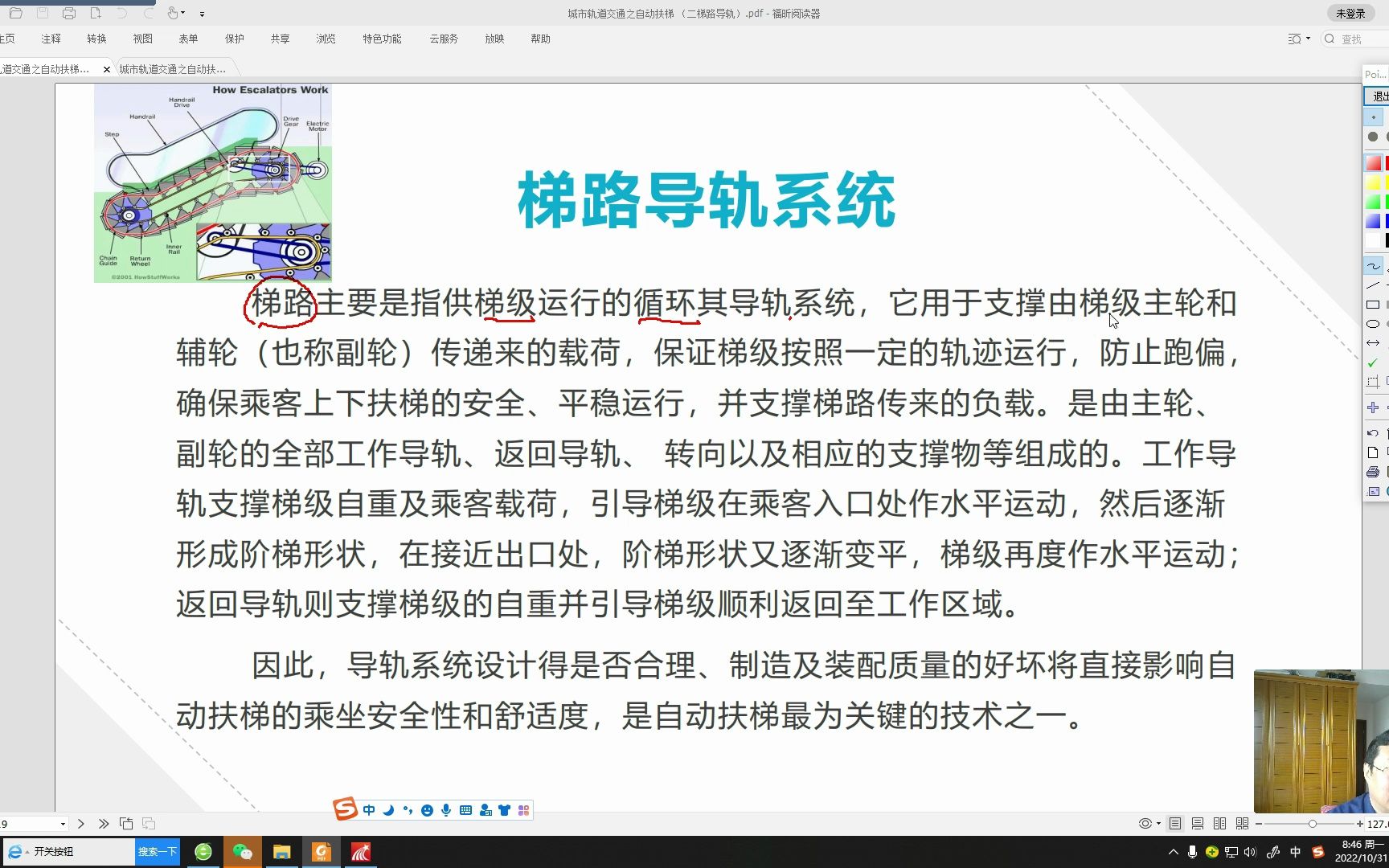Switch to facing page view mode
The image size is (1389, 868).
click(1219, 823)
